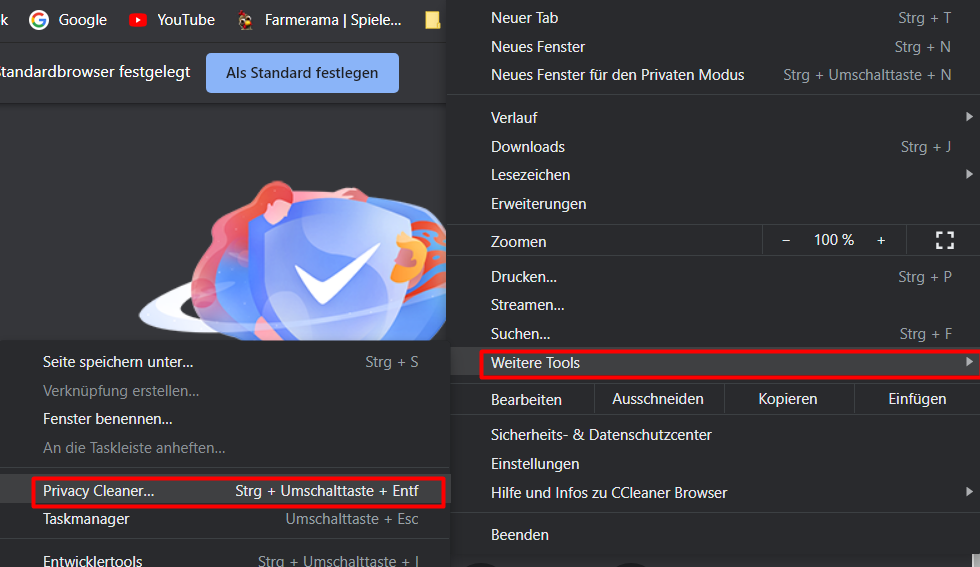Click Als Standard festlegen button
The width and height of the screenshot is (980, 567).
point(302,73)
